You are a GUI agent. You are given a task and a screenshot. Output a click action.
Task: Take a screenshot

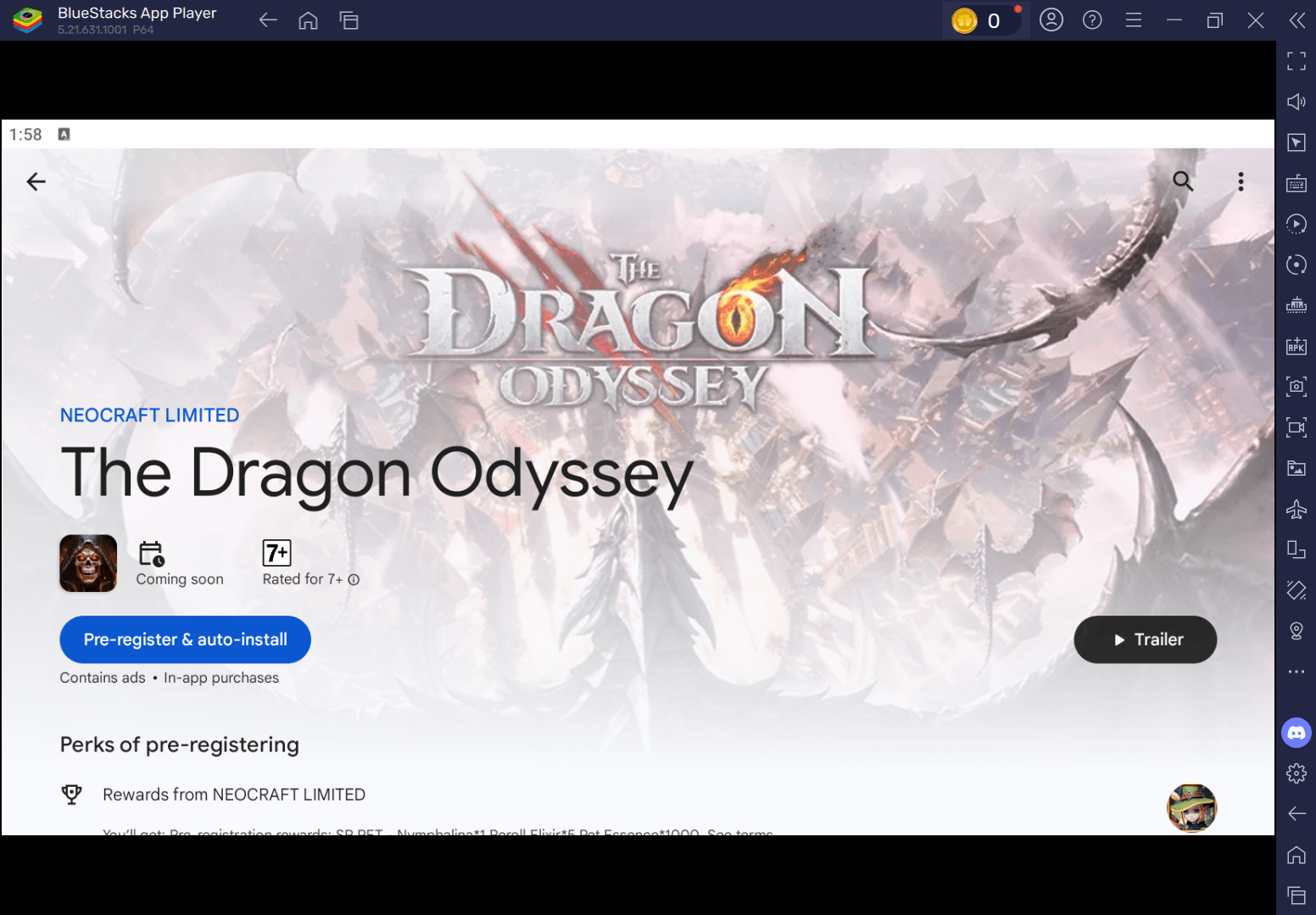pyautogui.click(x=1296, y=387)
